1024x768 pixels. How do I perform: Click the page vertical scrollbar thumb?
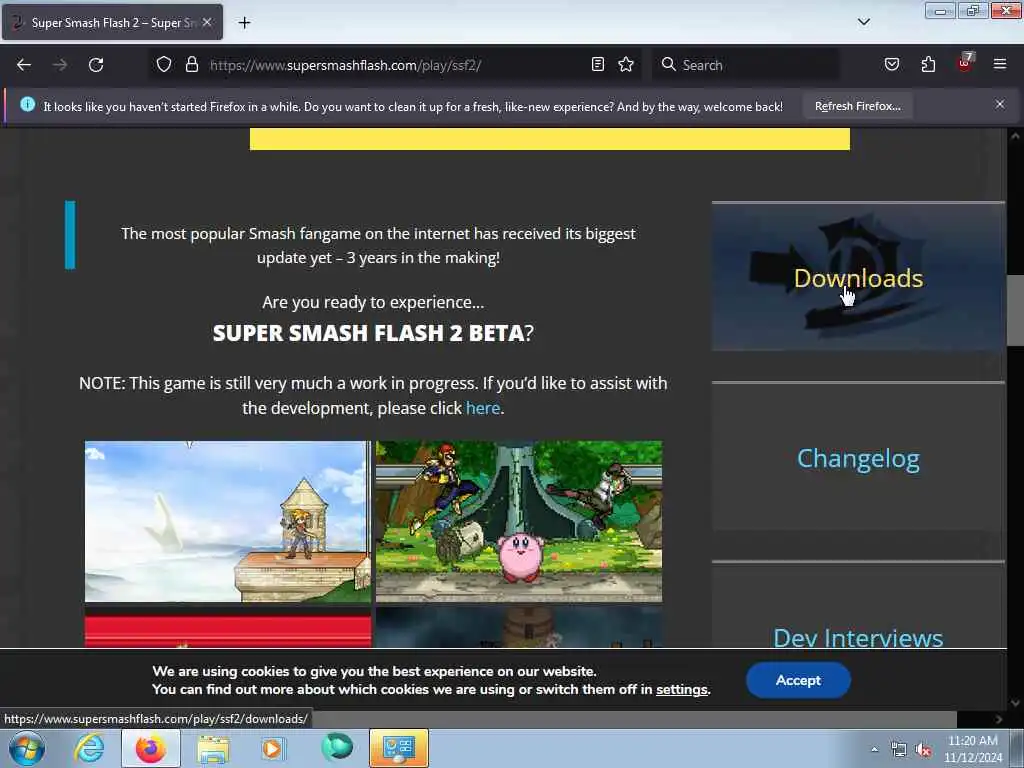click(1015, 310)
